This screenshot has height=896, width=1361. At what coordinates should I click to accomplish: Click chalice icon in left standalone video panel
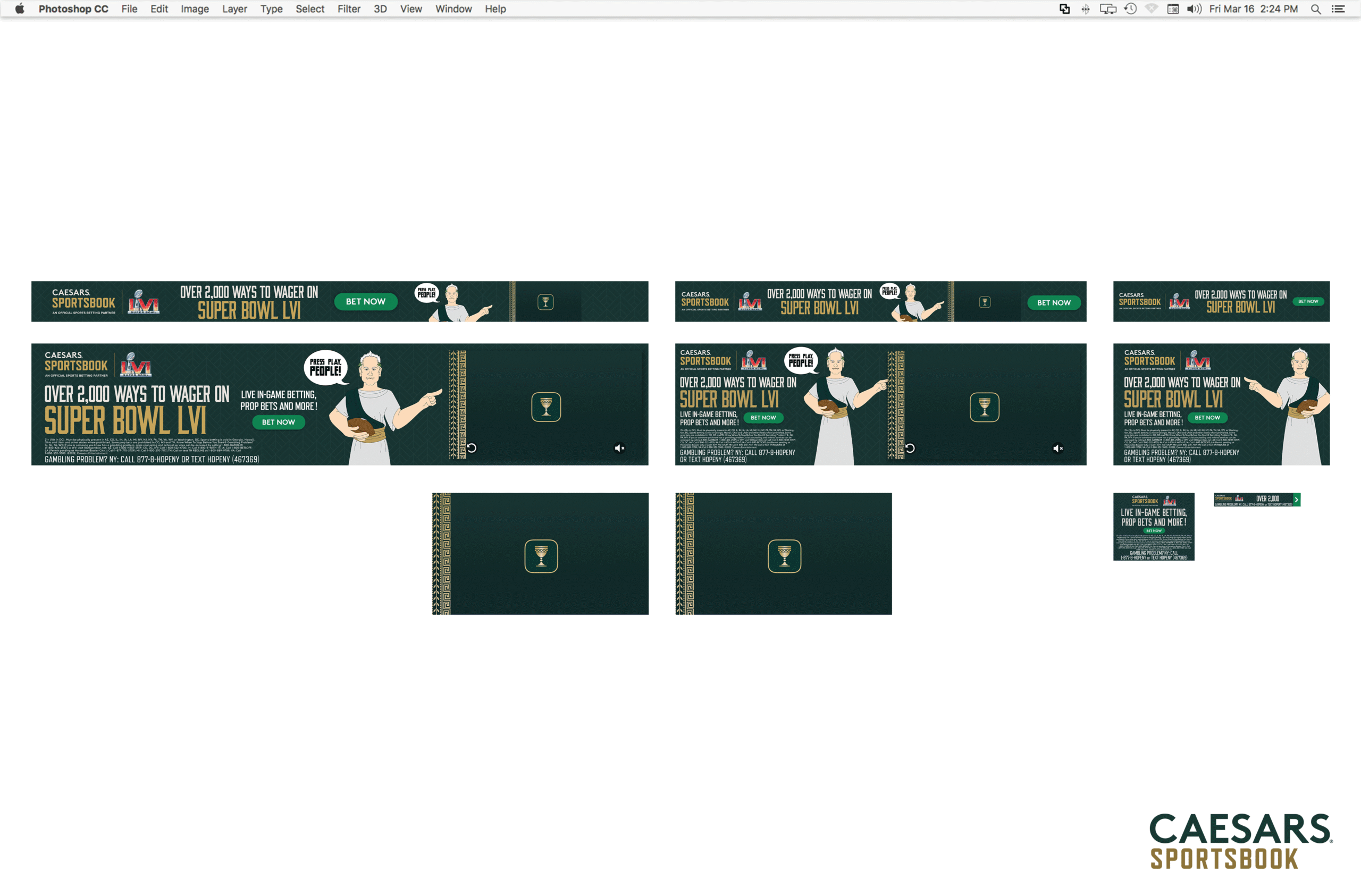click(x=541, y=556)
